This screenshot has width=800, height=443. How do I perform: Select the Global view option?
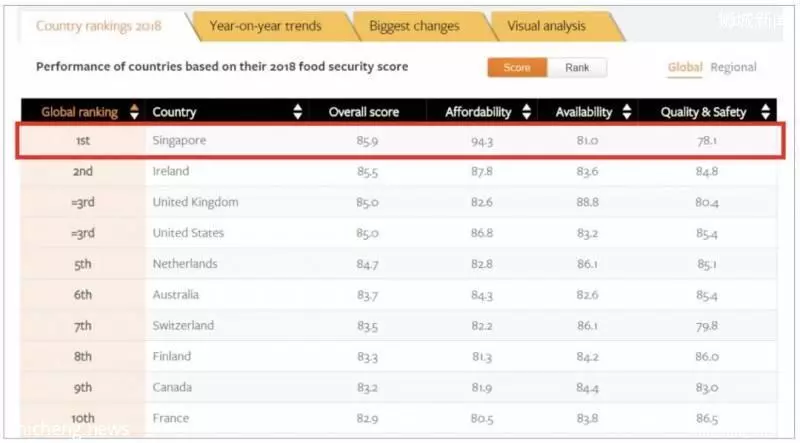pos(686,68)
